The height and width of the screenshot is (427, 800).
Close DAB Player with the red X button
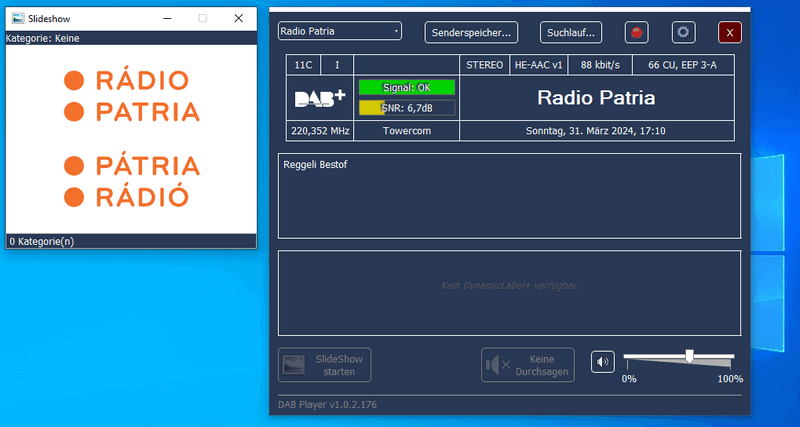[x=730, y=33]
